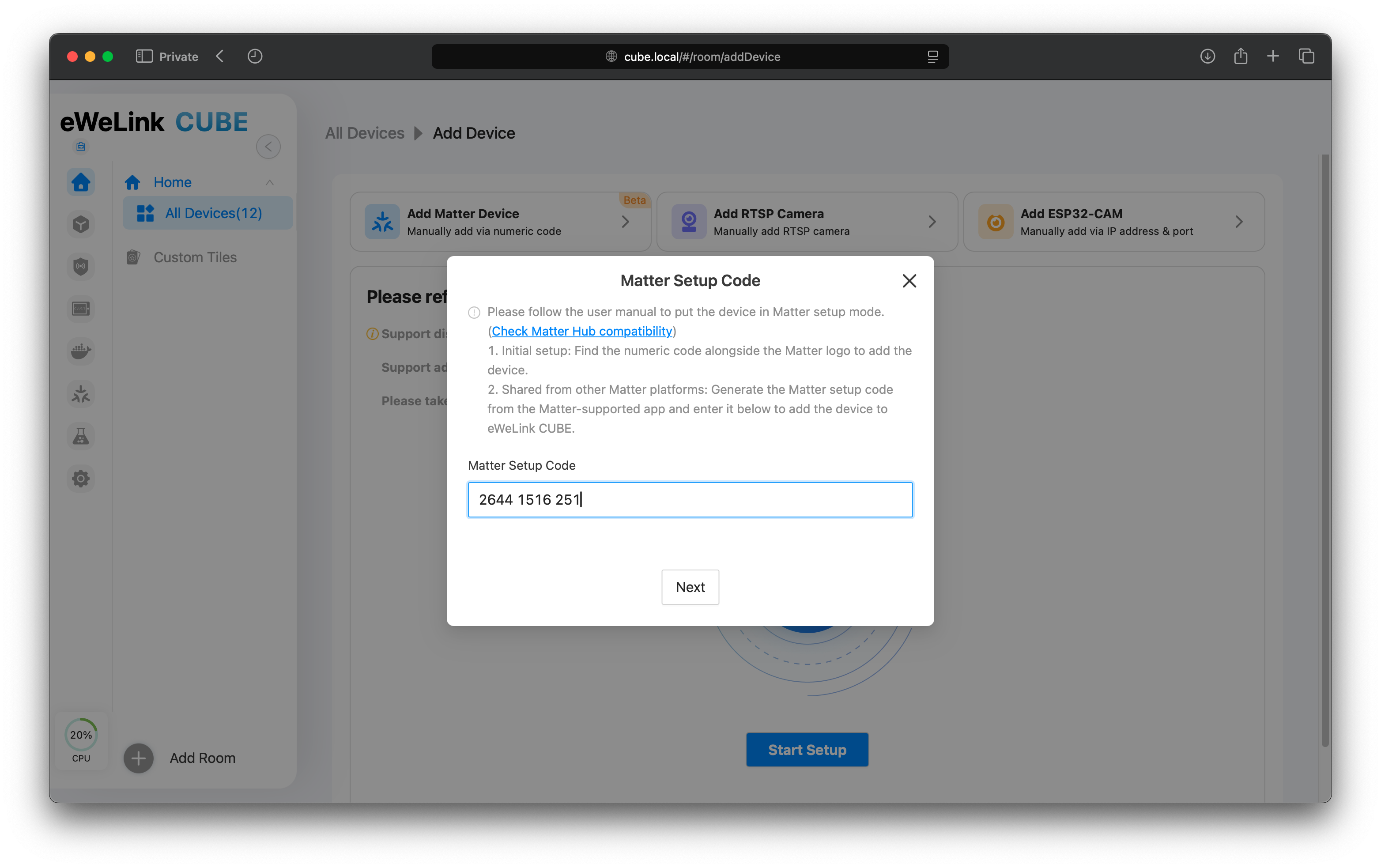Open Safari downloads icon in toolbar
Viewport: 1381px width, 868px height.
pyautogui.click(x=1207, y=56)
